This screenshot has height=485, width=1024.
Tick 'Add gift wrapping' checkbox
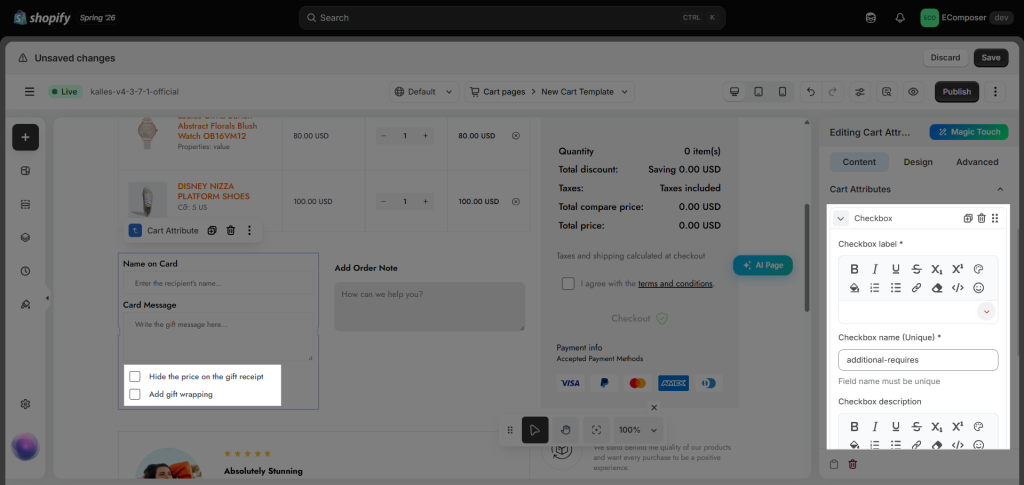coord(135,394)
